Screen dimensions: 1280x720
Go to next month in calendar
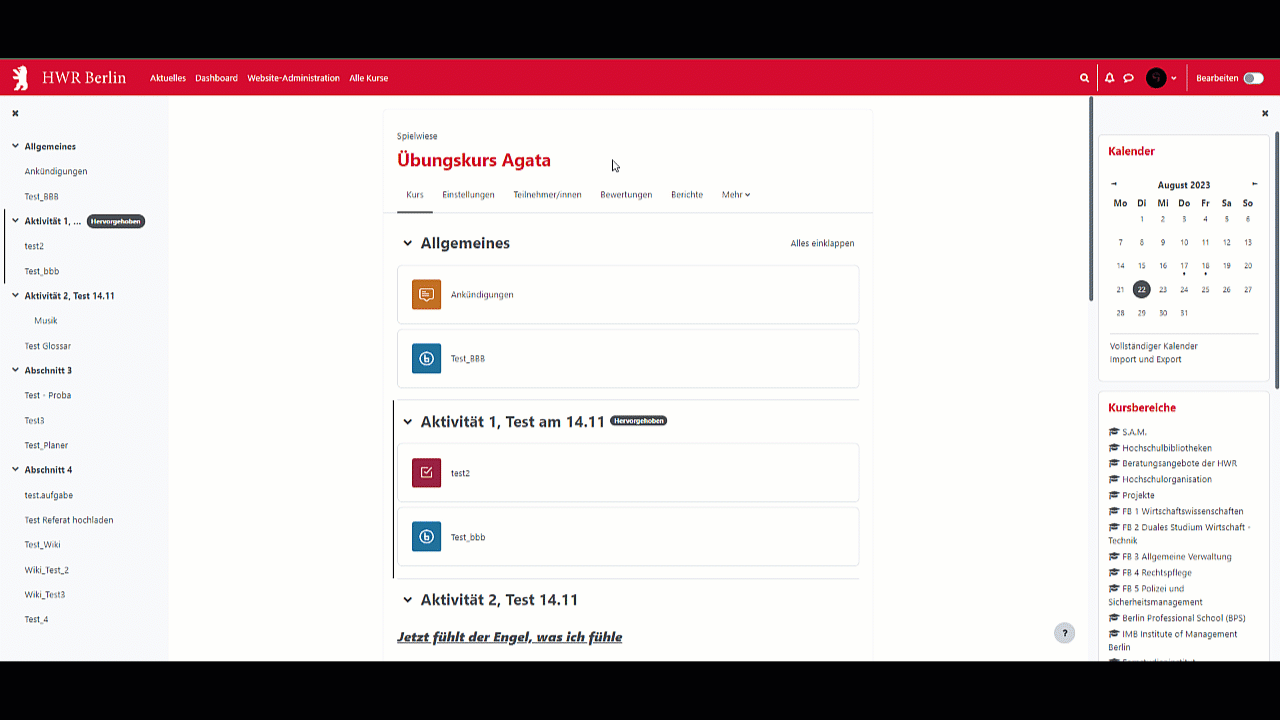[x=1255, y=184]
